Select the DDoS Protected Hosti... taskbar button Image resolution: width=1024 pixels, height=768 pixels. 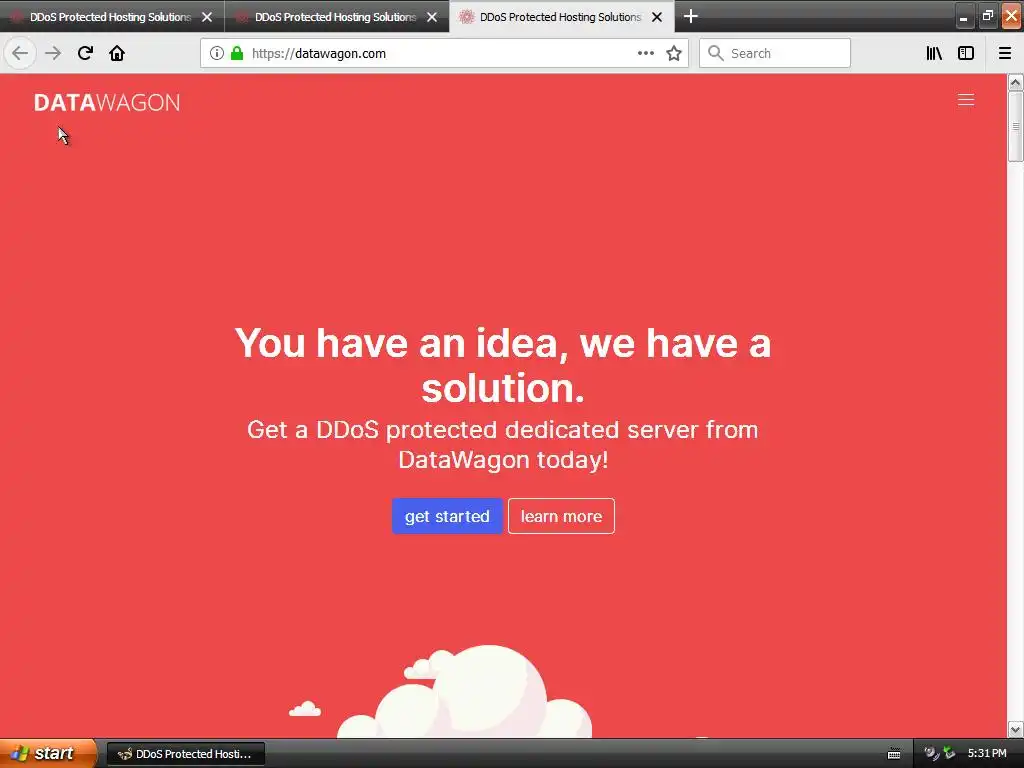click(185, 754)
